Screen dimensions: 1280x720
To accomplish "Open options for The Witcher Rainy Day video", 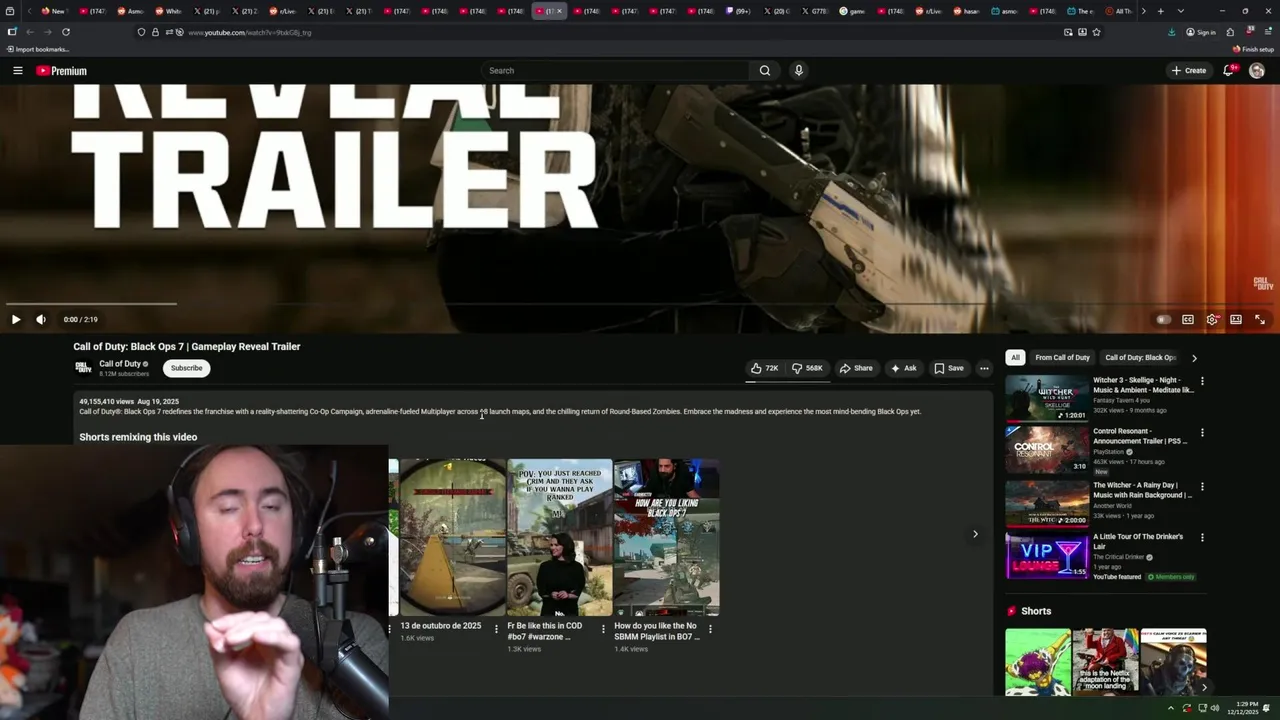I will [x=1202, y=486].
